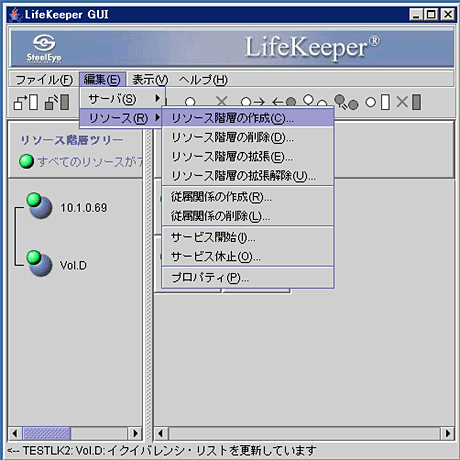
Task: Click left arrow of tree pane scrollbar
Action: pyautogui.click(x=15, y=433)
